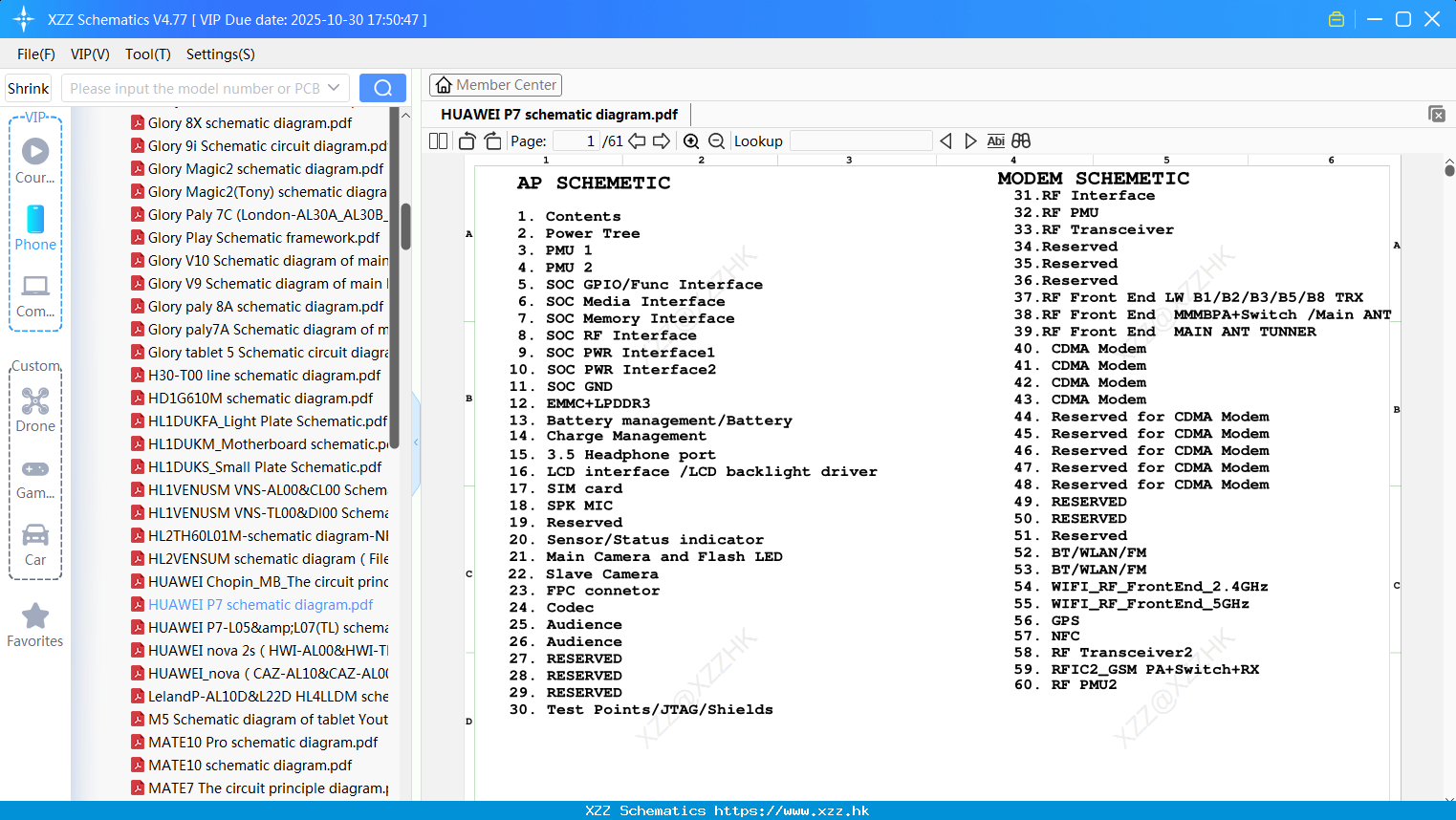The height and width of the screenshot is (820, 1456).
Task: Click the Shrink button
Action: 29,88
